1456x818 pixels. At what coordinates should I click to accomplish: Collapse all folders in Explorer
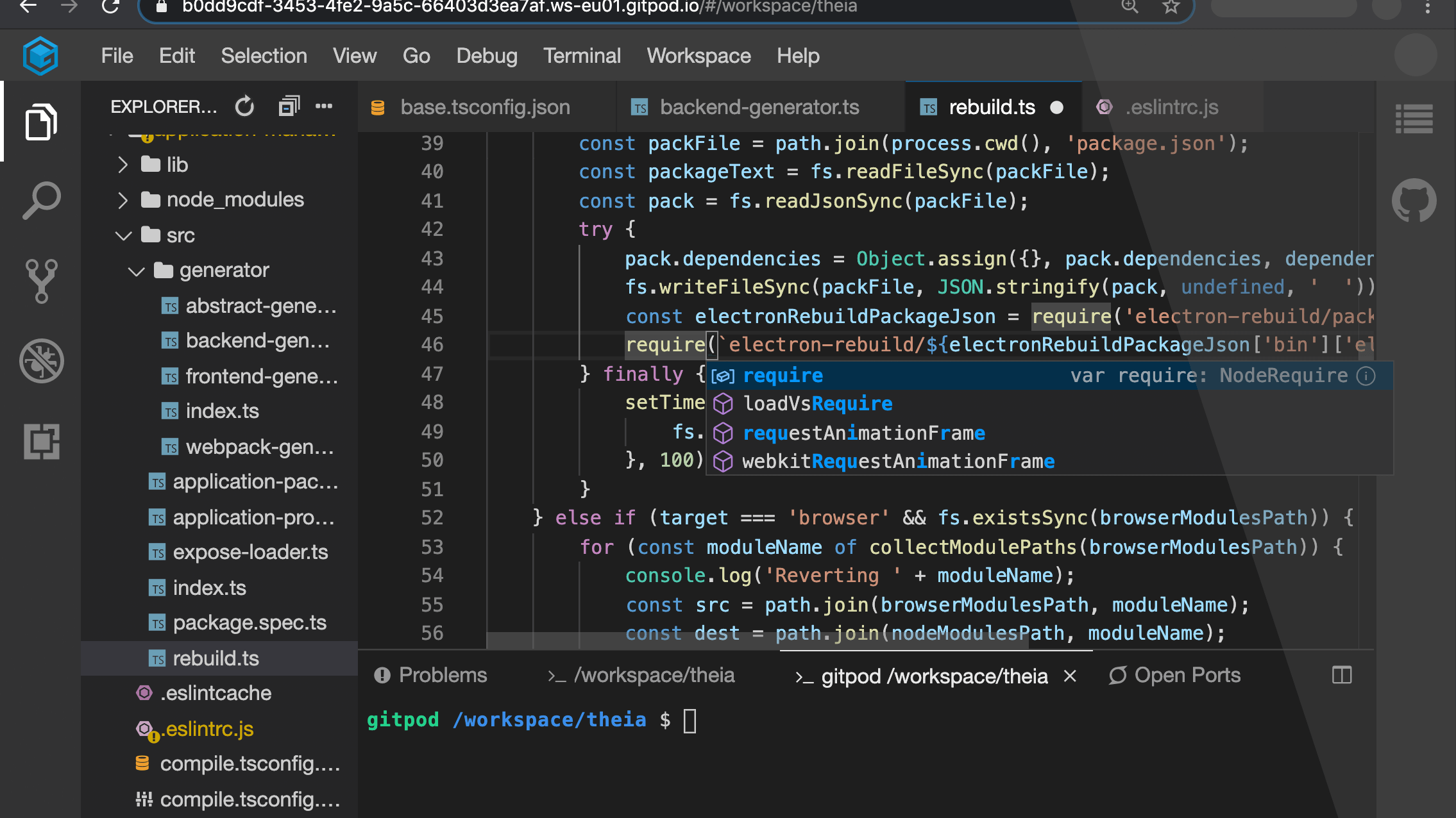pos(288,106)
